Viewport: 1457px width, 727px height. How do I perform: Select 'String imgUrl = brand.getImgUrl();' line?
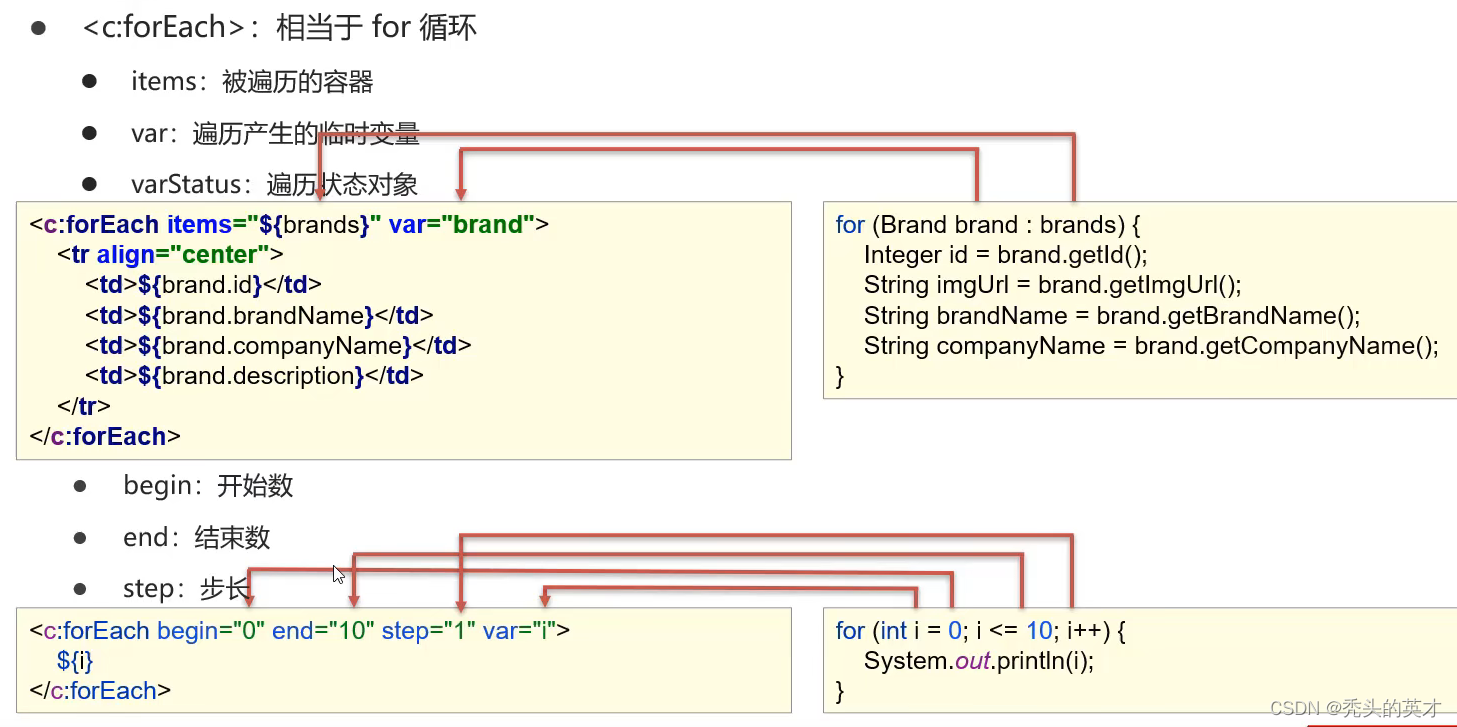[1053, 285]
